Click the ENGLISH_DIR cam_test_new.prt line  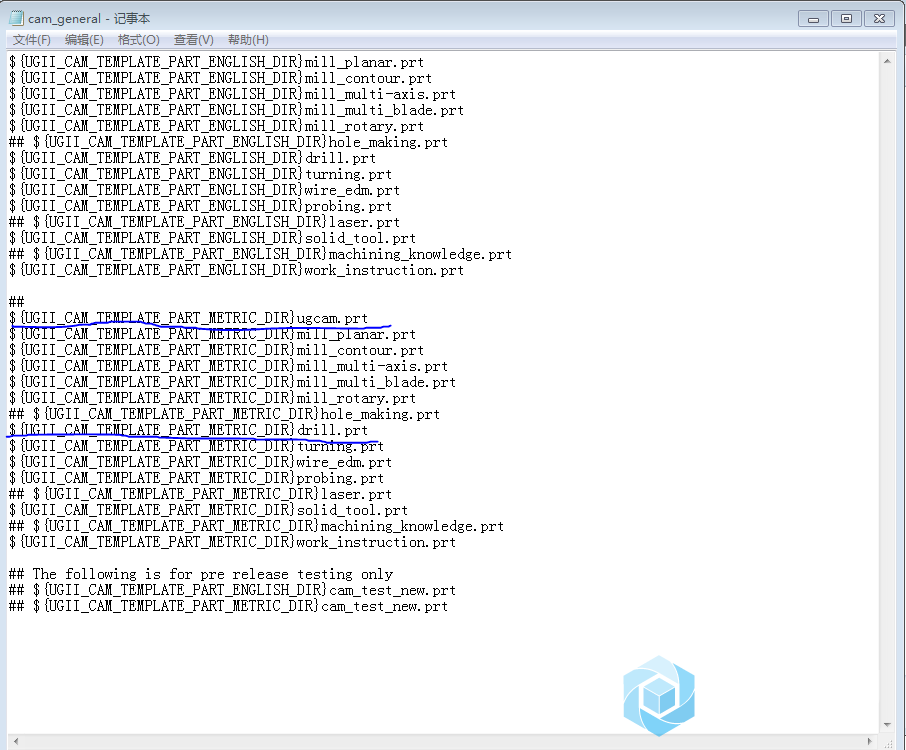233,591
